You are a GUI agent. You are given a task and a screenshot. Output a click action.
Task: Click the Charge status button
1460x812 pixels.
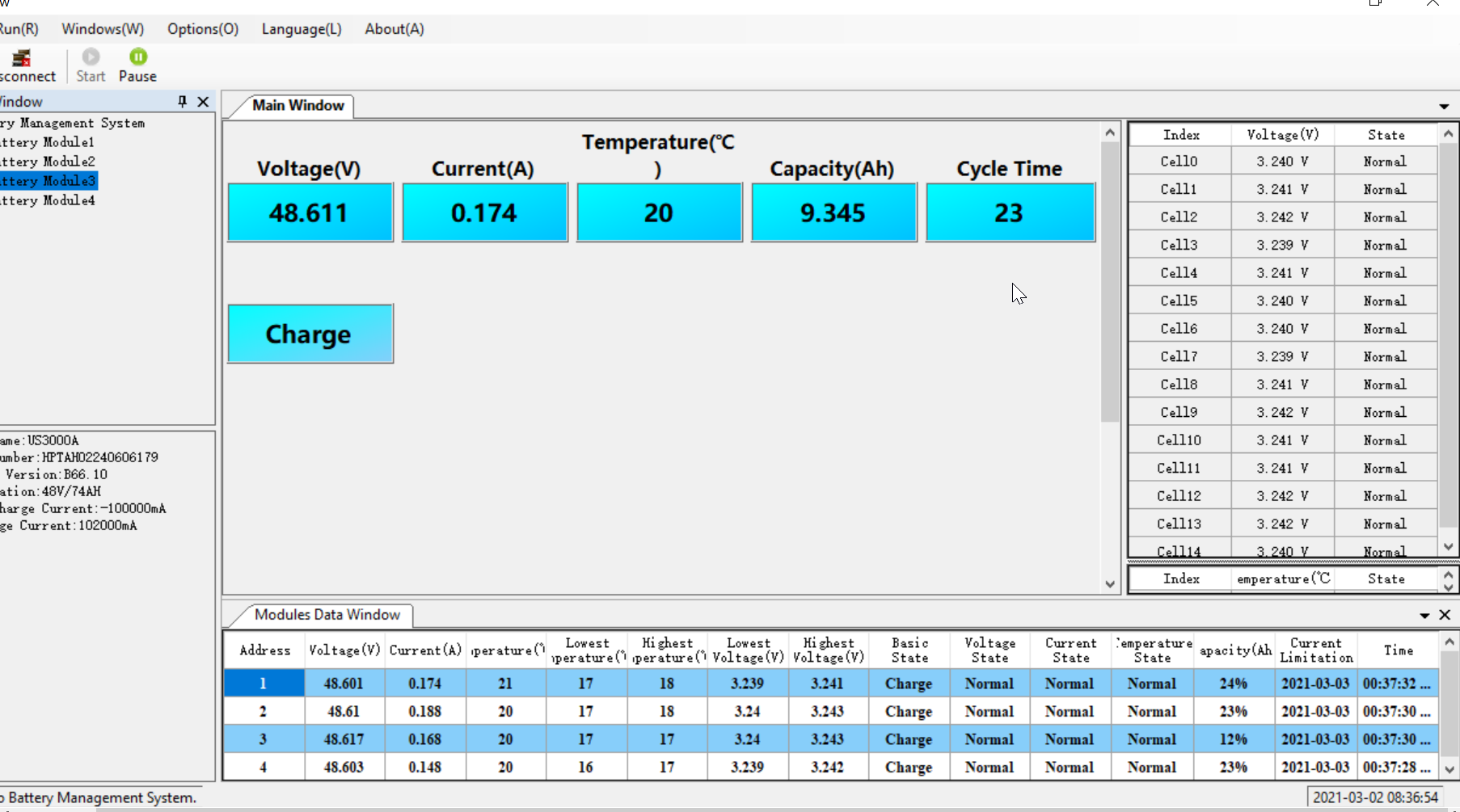310,334
